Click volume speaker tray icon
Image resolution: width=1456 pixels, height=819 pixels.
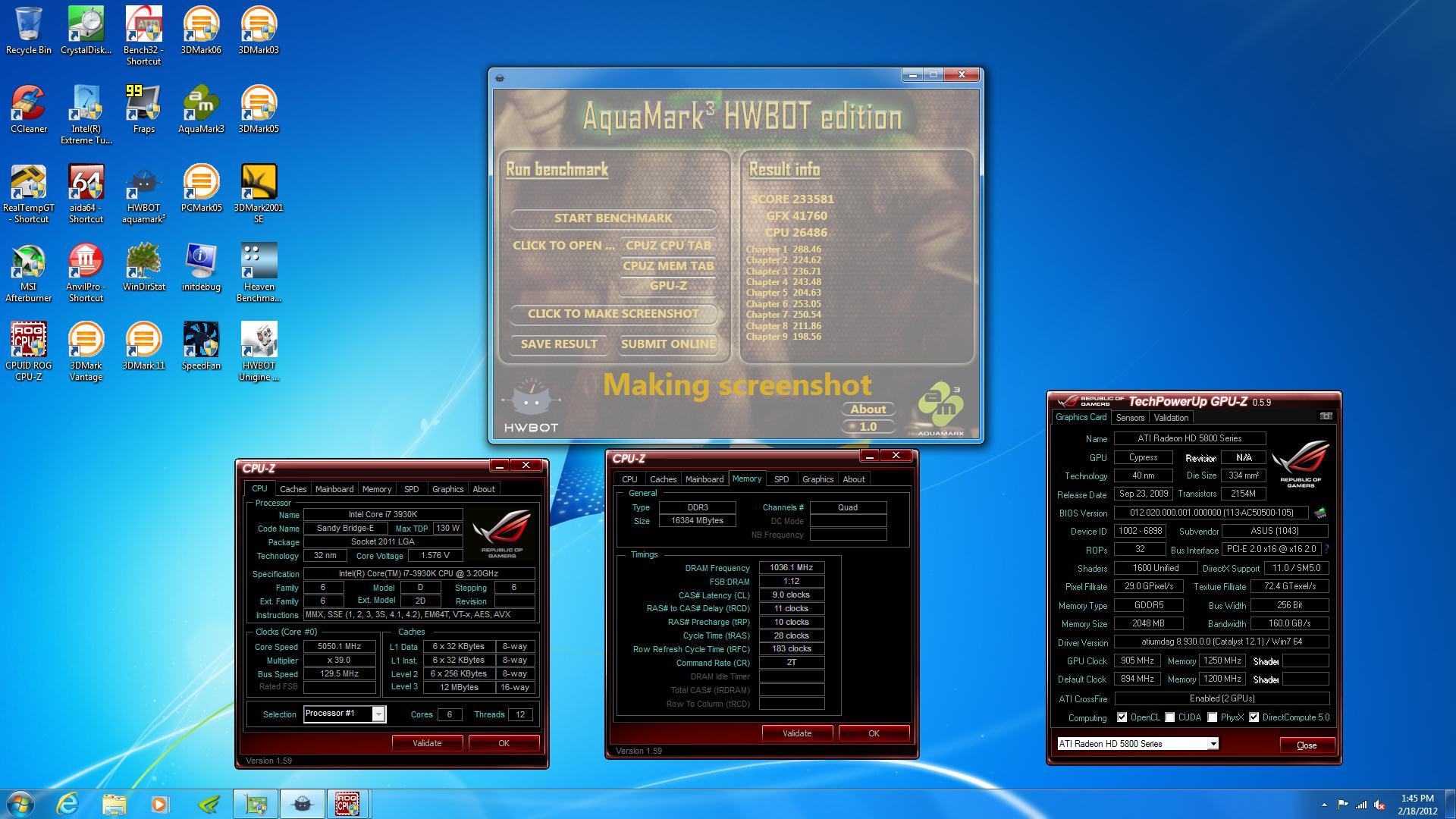[x=1381, y=805]
